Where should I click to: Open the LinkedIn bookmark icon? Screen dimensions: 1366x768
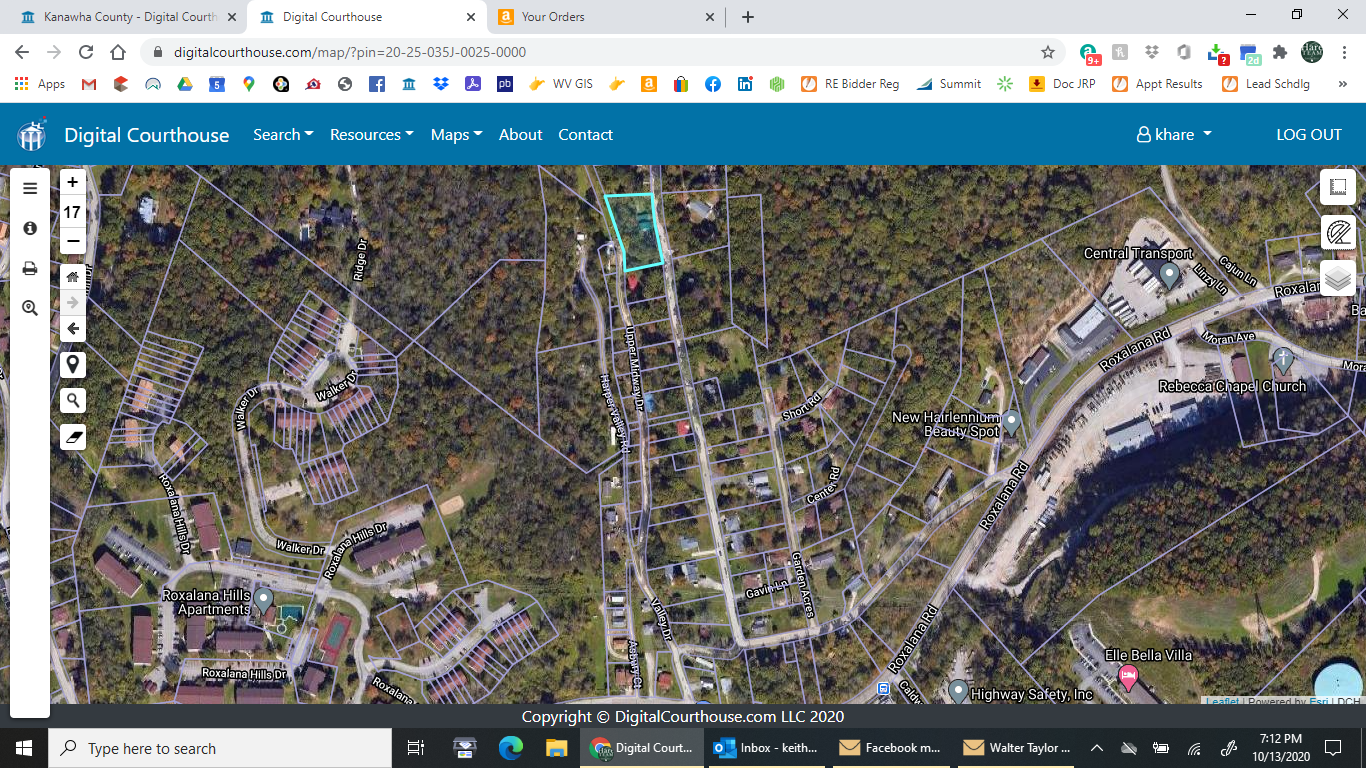click(745, 84)
